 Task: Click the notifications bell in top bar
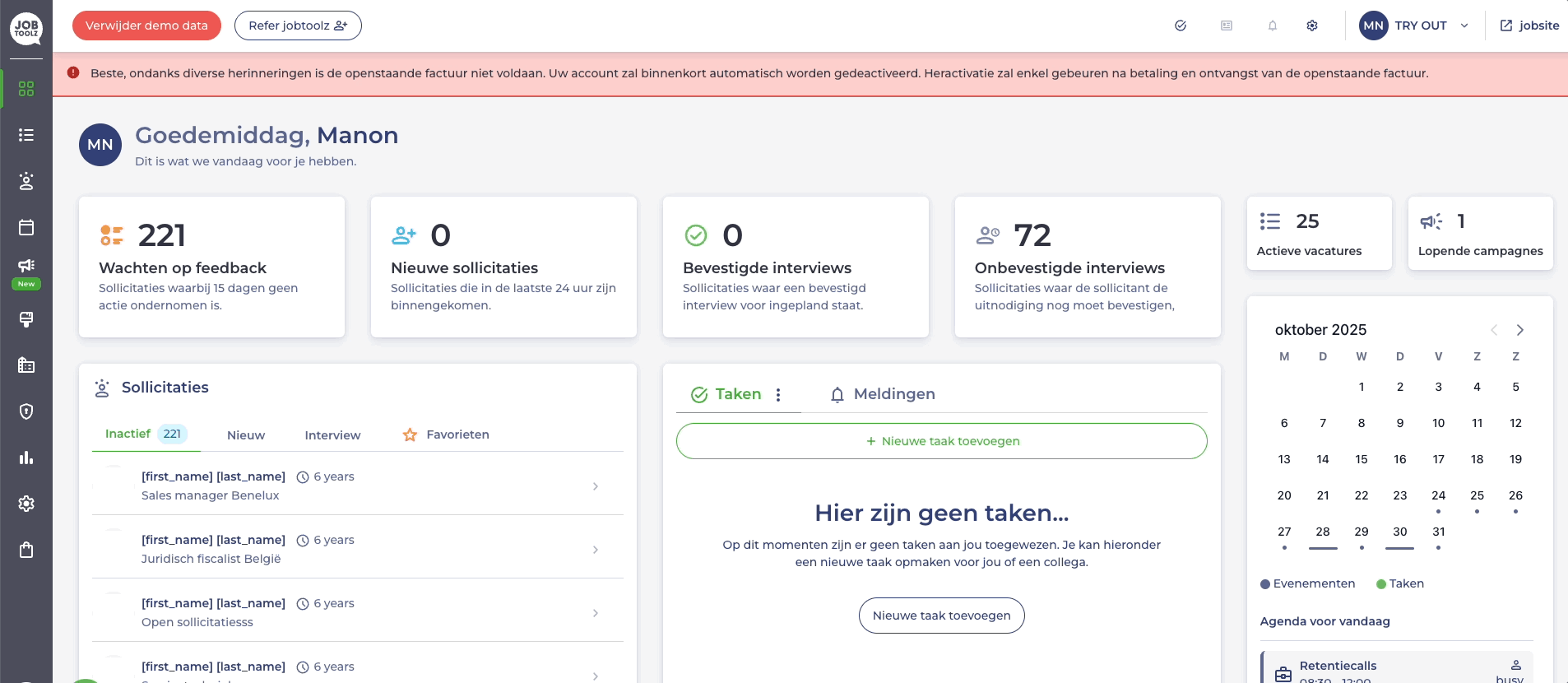click(1272, 26)
